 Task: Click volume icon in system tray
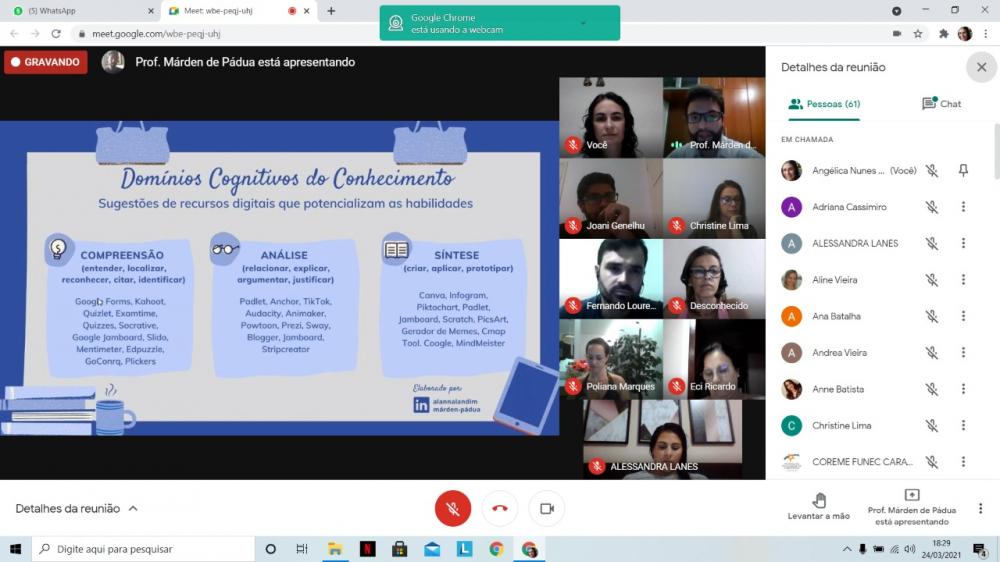click(x=909, y=549)
